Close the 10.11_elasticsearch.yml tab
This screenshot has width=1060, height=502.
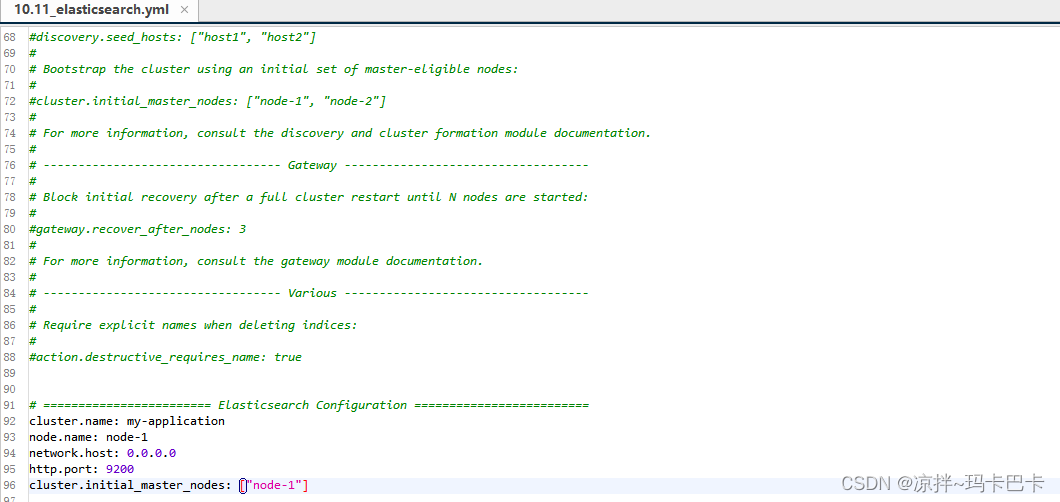click(185, 11)
